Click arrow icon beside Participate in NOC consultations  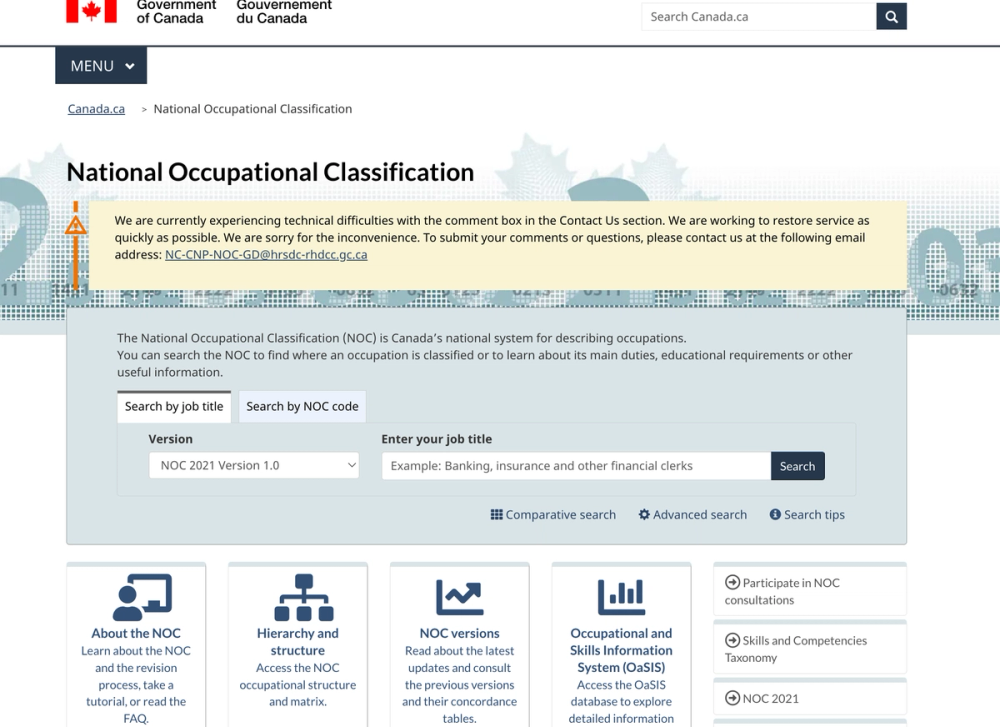733,582
